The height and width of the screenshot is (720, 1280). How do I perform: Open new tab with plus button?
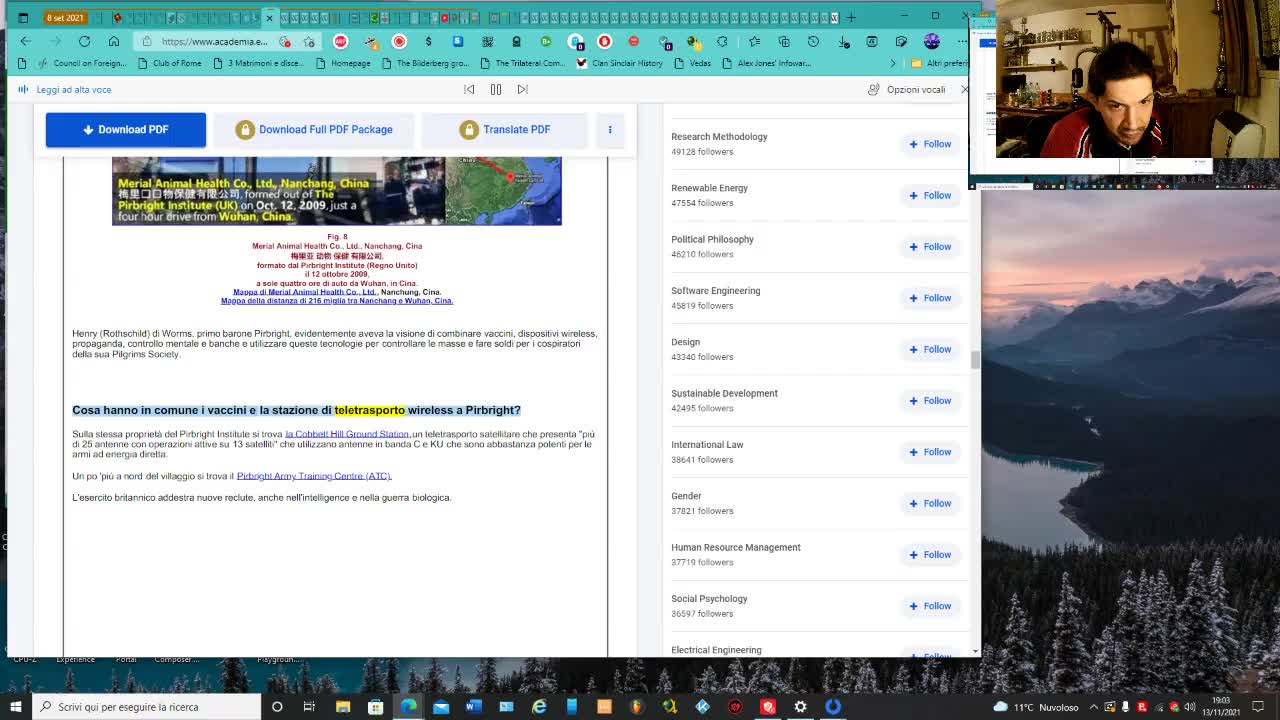coord(851,17)
